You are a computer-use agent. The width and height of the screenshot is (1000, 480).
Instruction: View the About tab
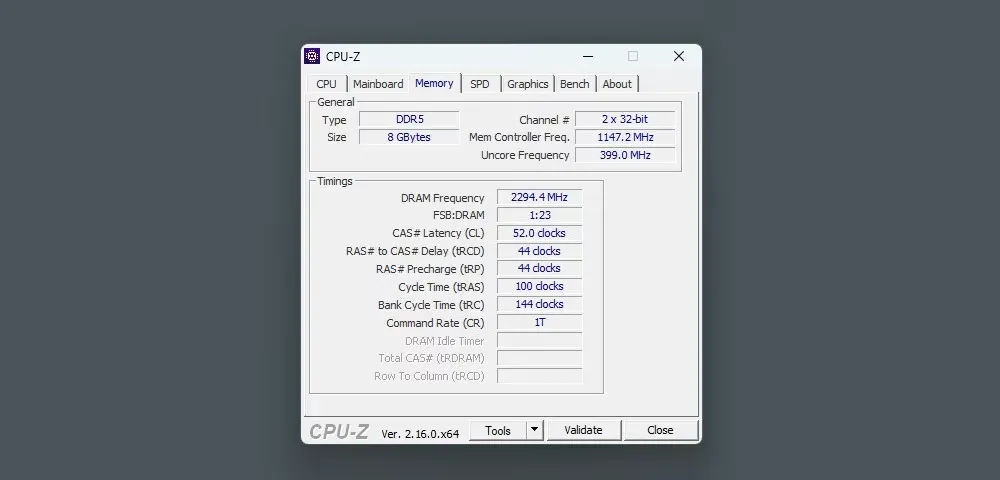tap(617, 84)
